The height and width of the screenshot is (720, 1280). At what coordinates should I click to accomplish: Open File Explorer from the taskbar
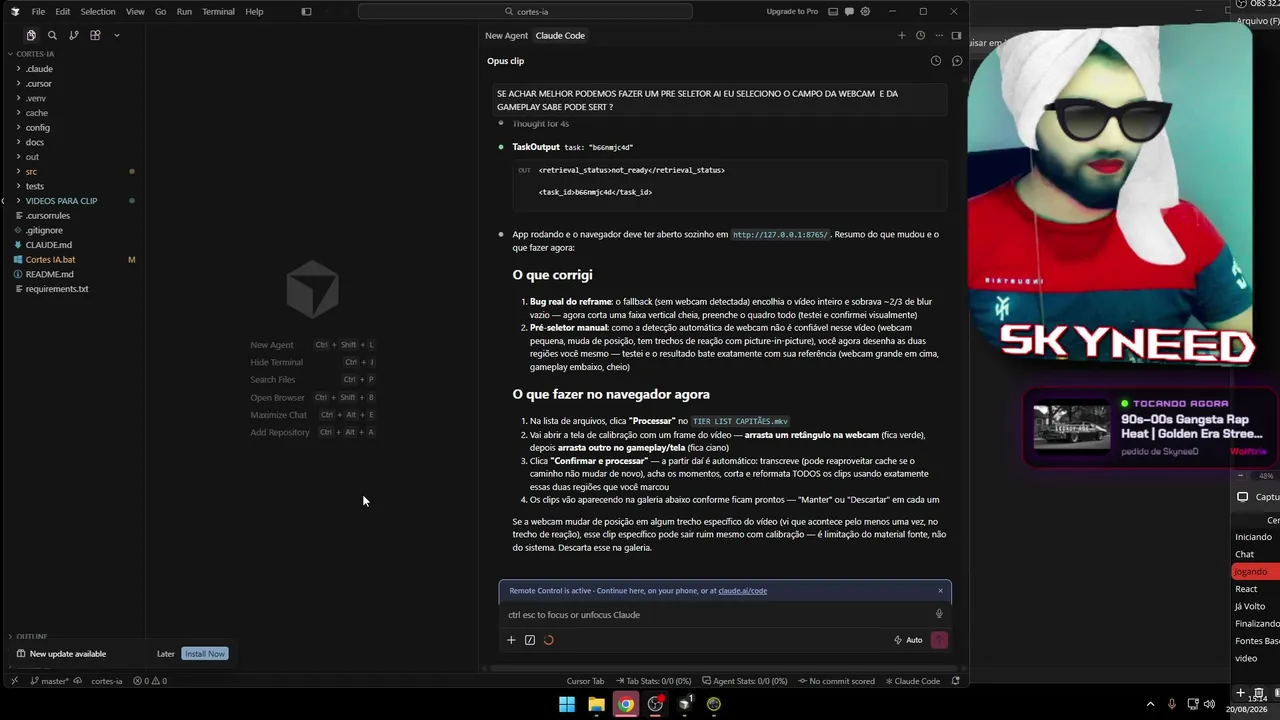click(x=596, y=704)
